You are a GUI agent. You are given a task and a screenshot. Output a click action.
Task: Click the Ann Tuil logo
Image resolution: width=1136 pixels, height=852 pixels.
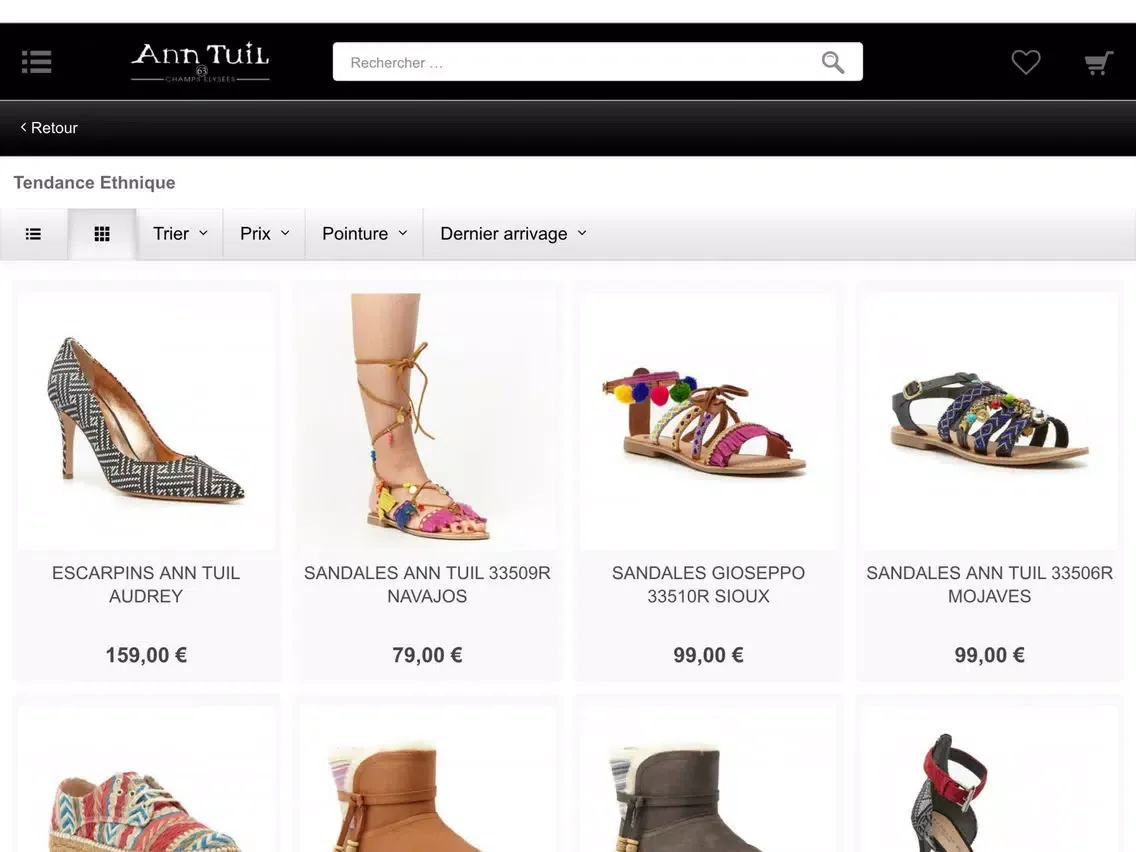pyautogui.click(x=200, y=62)
